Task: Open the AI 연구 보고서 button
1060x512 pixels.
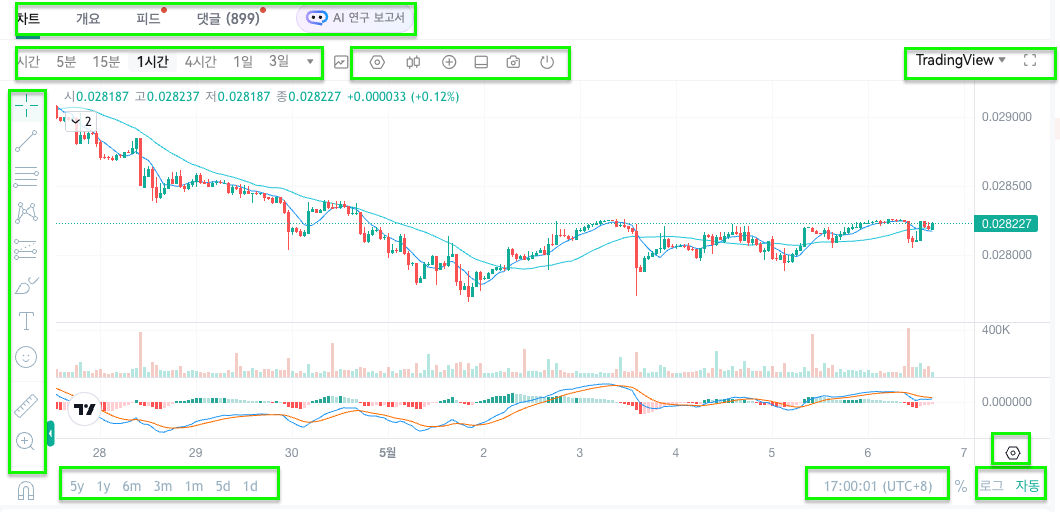Action: coord(354,18)
